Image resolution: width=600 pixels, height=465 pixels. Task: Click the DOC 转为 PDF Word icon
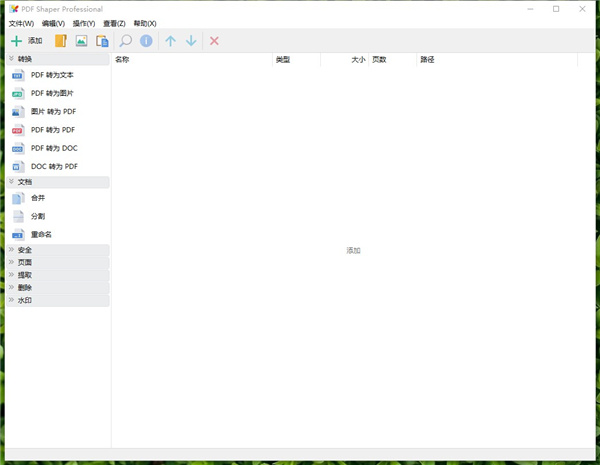pyautogui.click(x=18, y=166)
